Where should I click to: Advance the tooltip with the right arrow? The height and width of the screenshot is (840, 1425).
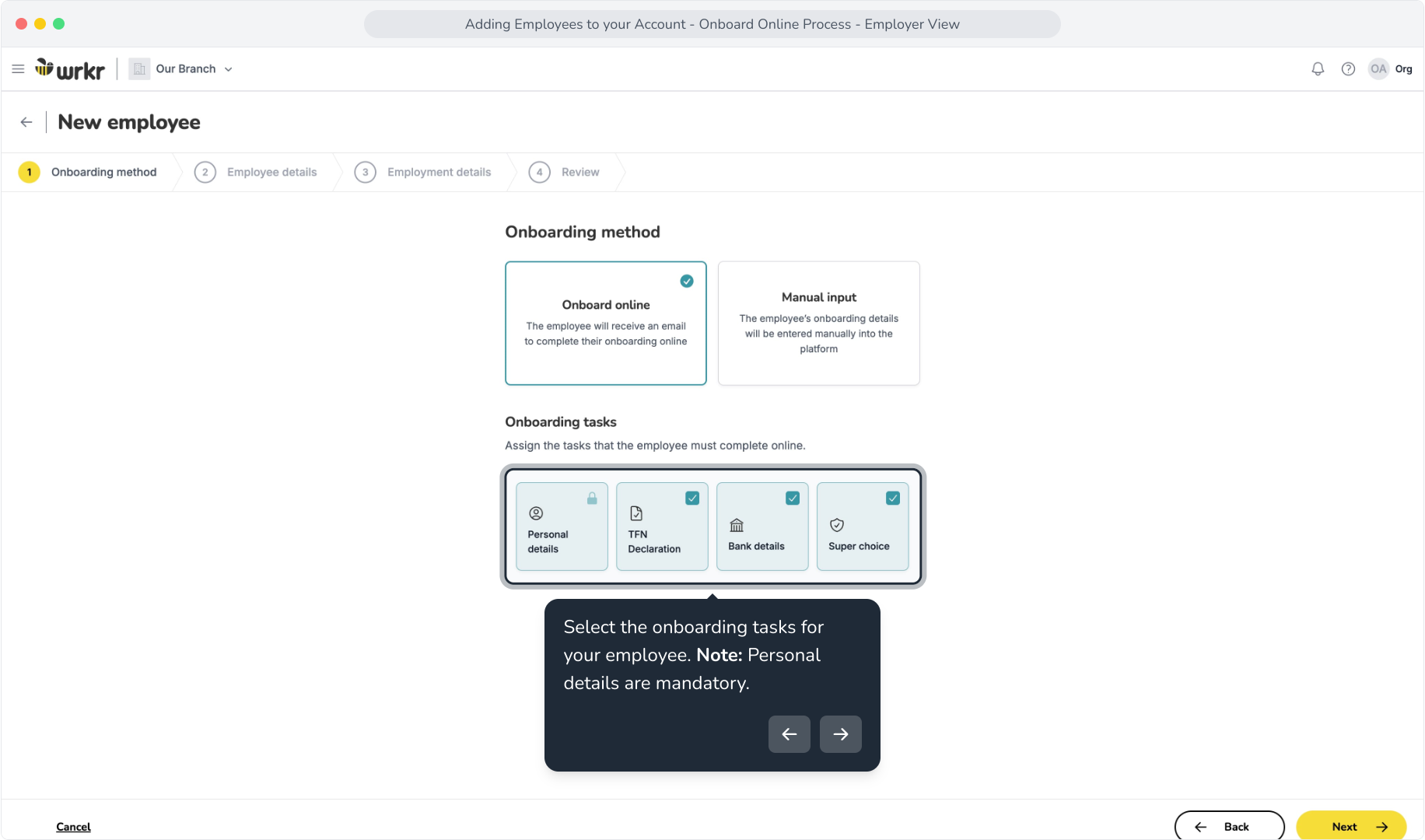(841, 734)
